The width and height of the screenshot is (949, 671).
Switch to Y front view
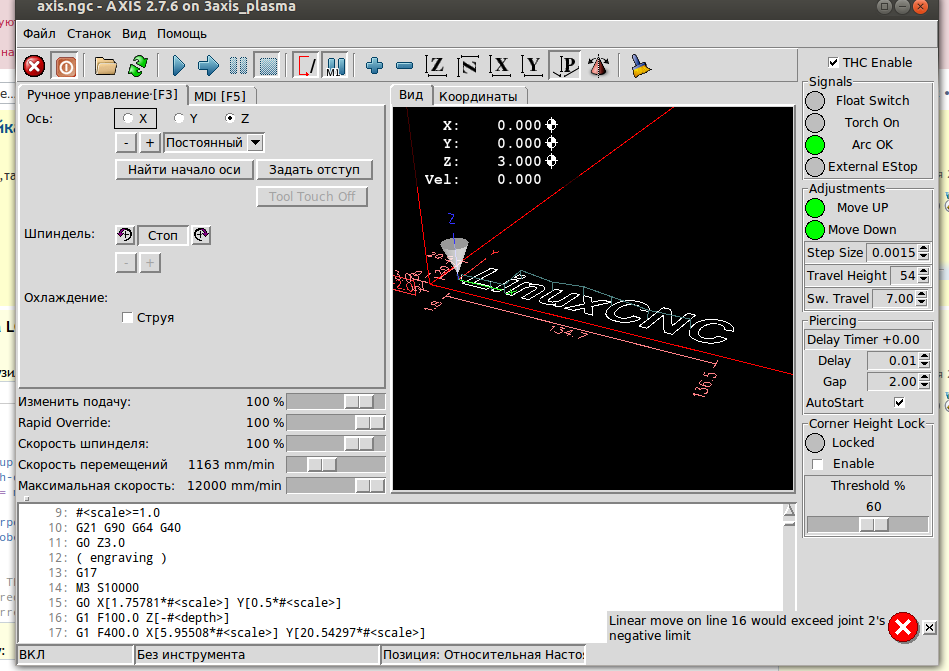coord(532,66)
